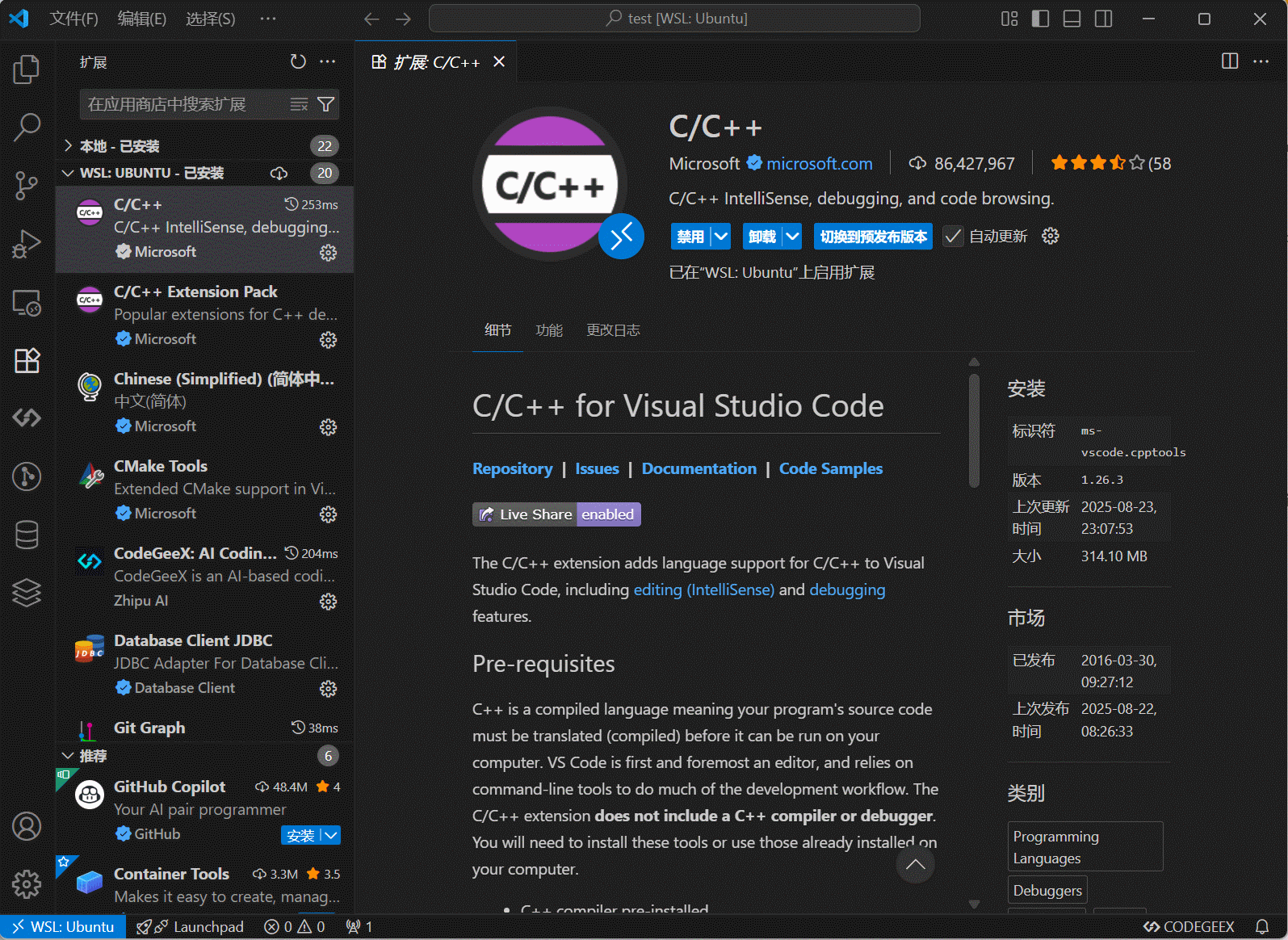
Task: Click the disable extension button
Action: point(690,237)
